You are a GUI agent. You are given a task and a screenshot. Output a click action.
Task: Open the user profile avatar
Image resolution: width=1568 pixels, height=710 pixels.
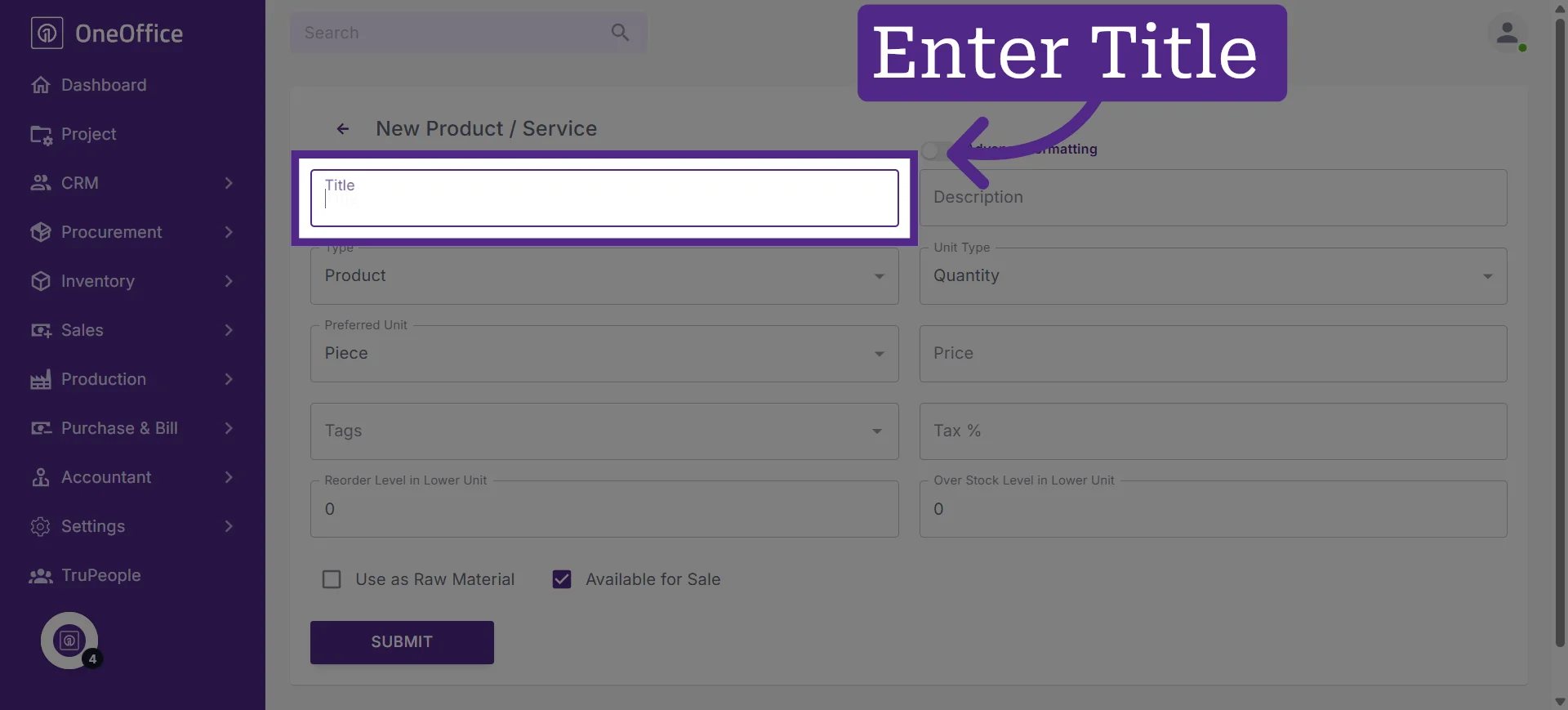(1507, 34)
